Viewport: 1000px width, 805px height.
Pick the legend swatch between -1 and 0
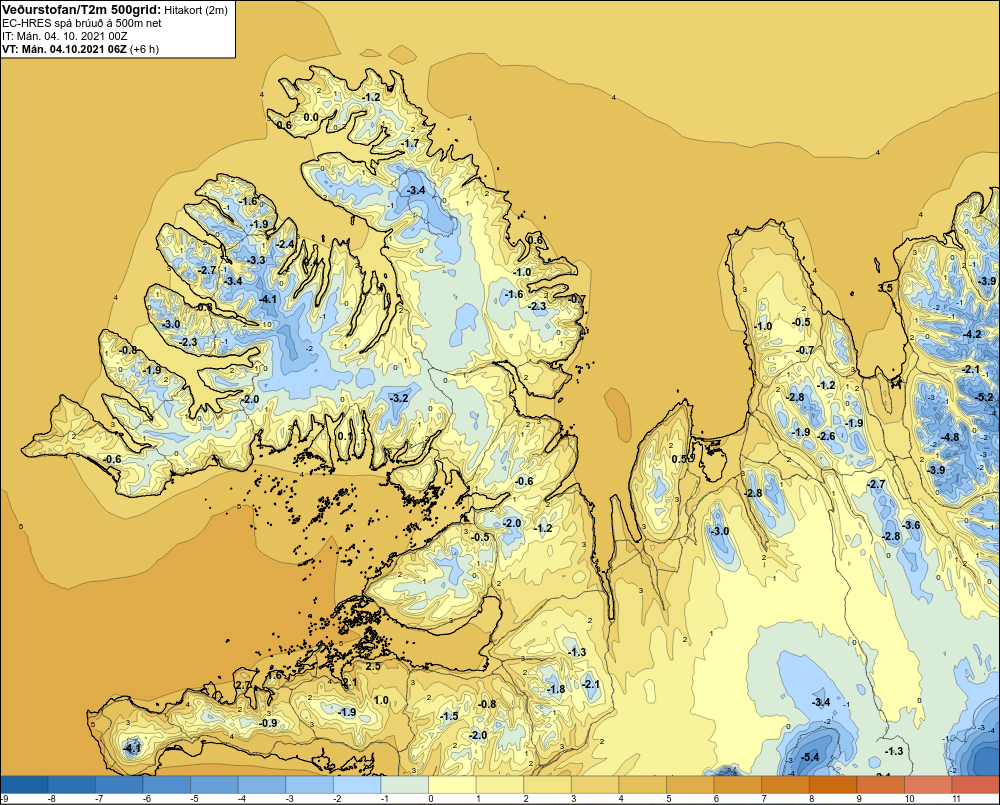[x=405, y=785]
